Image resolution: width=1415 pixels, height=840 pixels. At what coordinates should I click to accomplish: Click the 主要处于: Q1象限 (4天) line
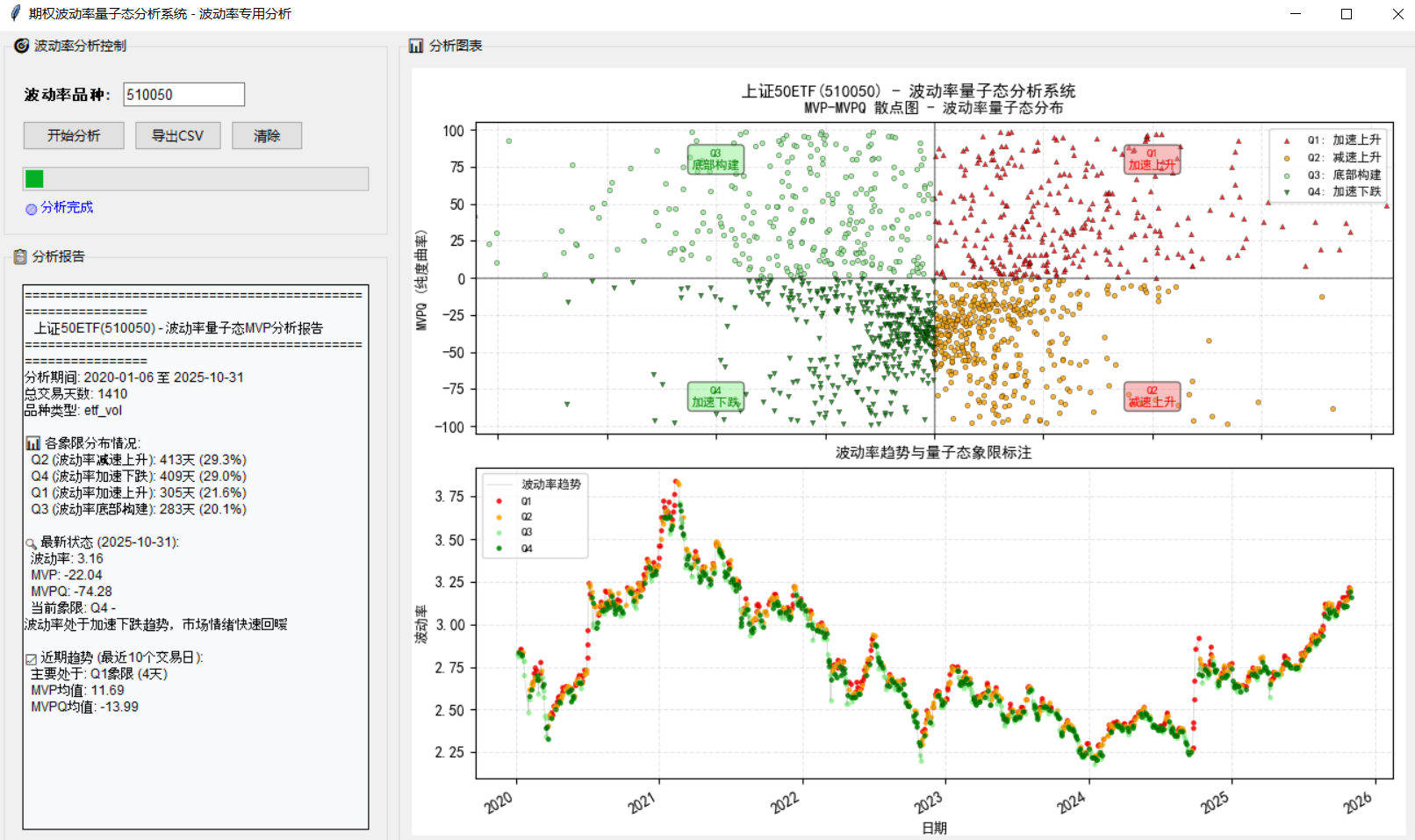click(x=99, y=674)
